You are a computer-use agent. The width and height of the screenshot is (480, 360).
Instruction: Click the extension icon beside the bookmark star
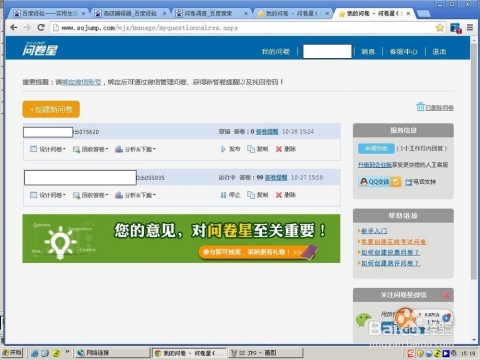click(x=456, y=28)
